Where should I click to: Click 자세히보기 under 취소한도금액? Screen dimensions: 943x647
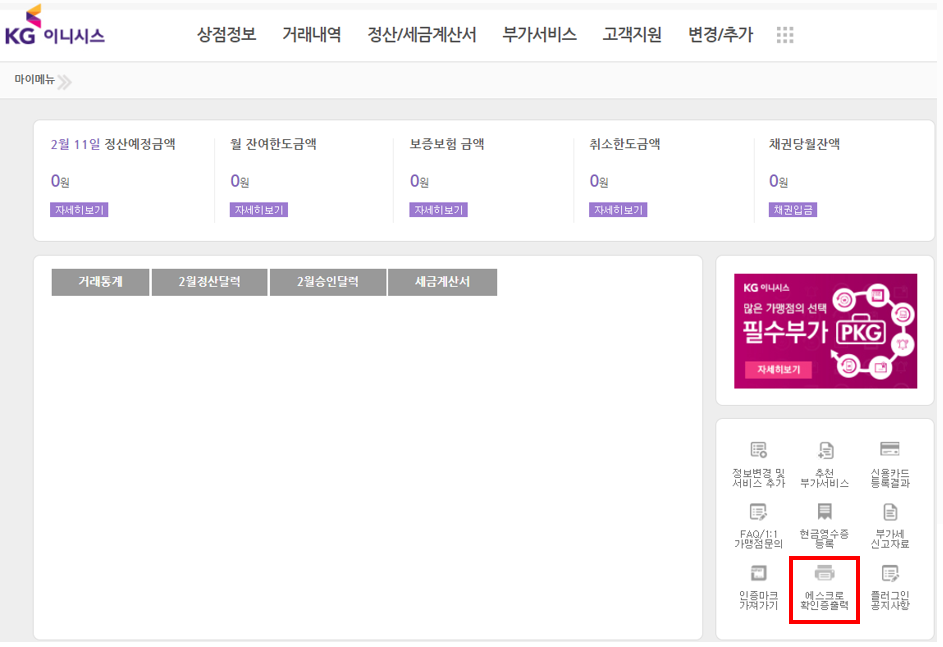tap(618, 210)
